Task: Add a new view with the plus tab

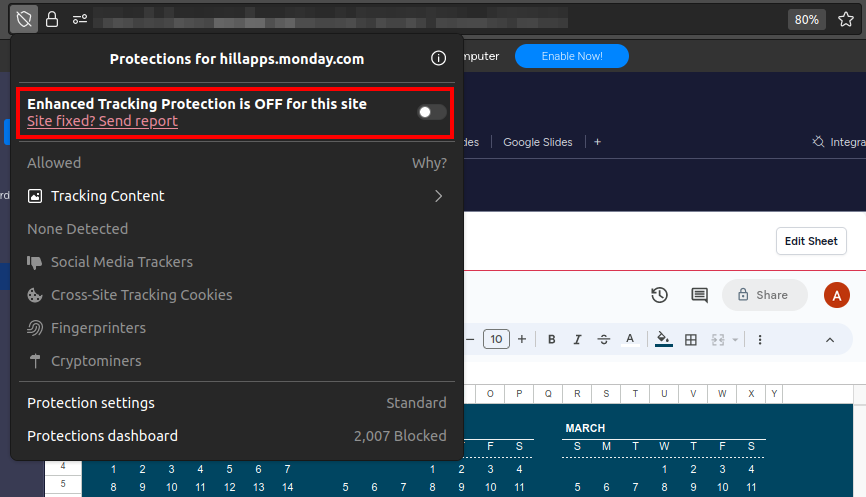Action: (598, 142)
